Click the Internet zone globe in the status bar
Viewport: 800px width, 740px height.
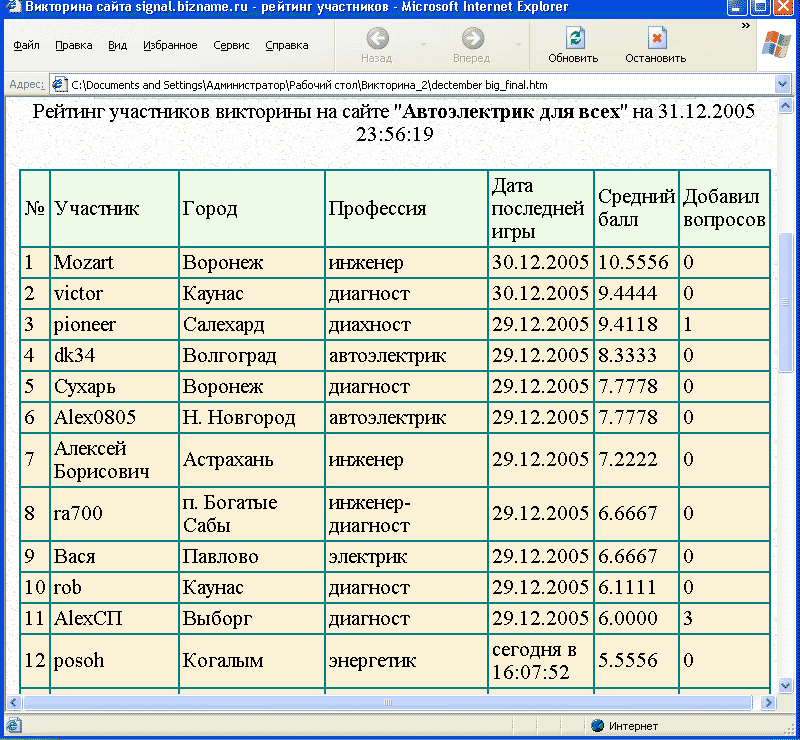tap(597, 725)
